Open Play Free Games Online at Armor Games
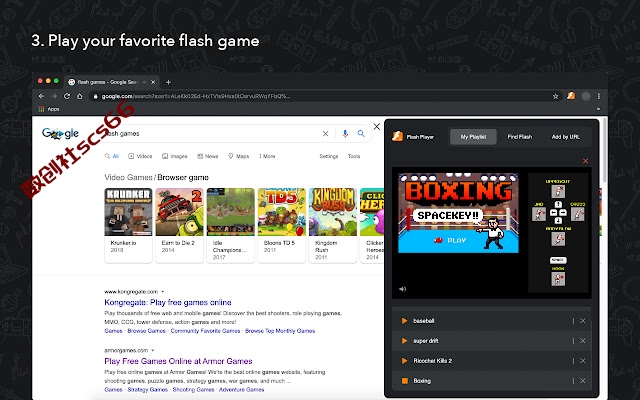 tap(178, 361)
